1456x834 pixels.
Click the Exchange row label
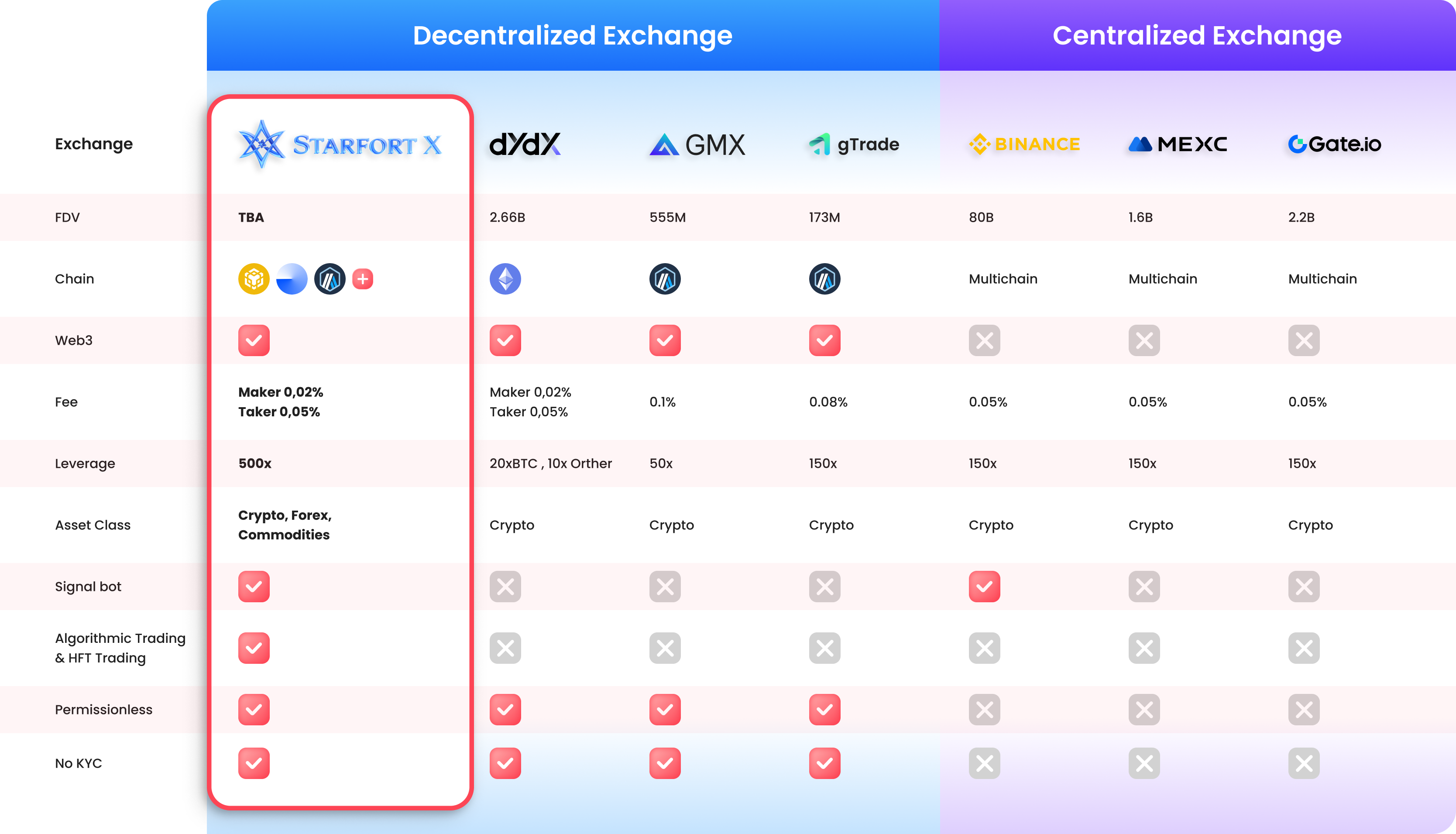[x=94, y=144]
